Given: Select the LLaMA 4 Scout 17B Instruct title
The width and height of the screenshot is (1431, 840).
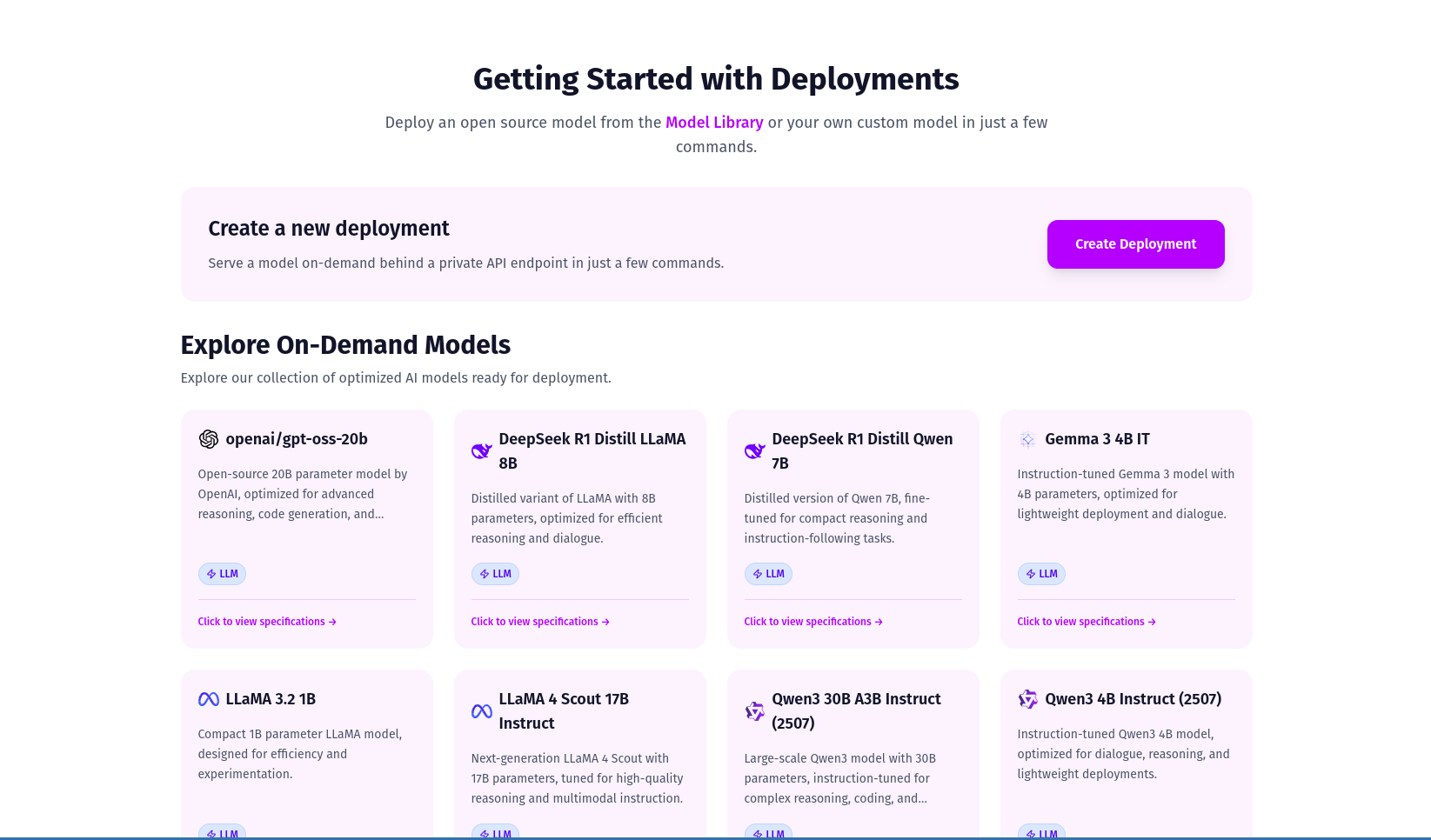Looking at the screenshot, I should 564,711.
